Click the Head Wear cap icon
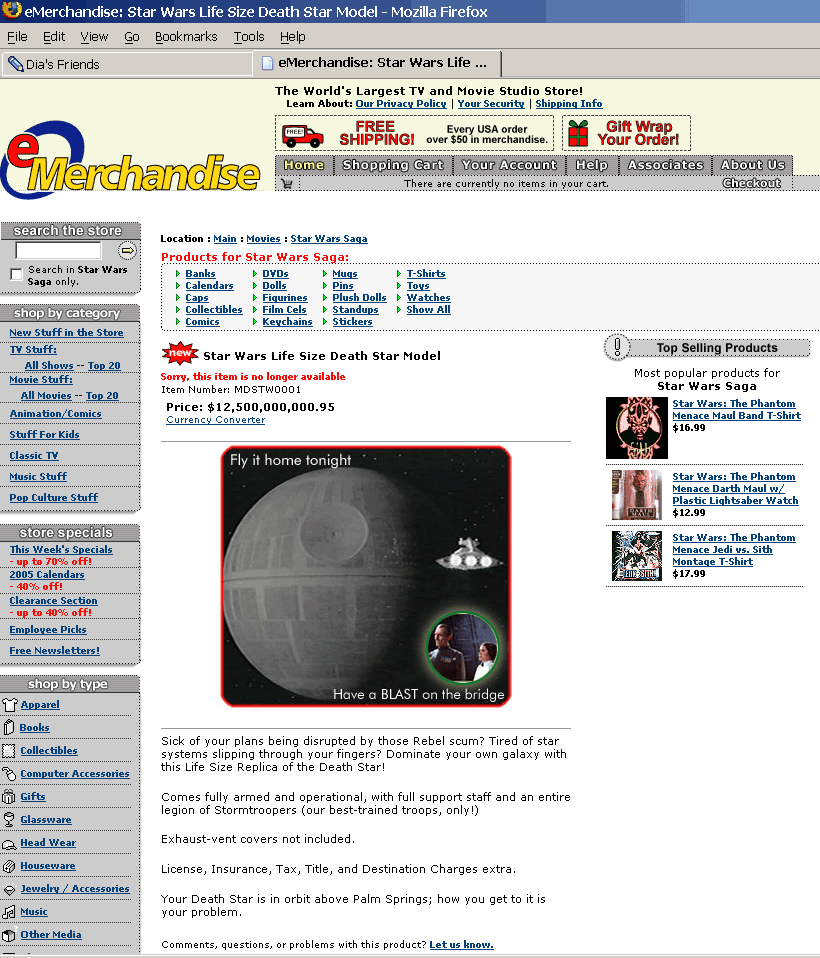This screenshot has height=958, width=820. tap(9, 844)
